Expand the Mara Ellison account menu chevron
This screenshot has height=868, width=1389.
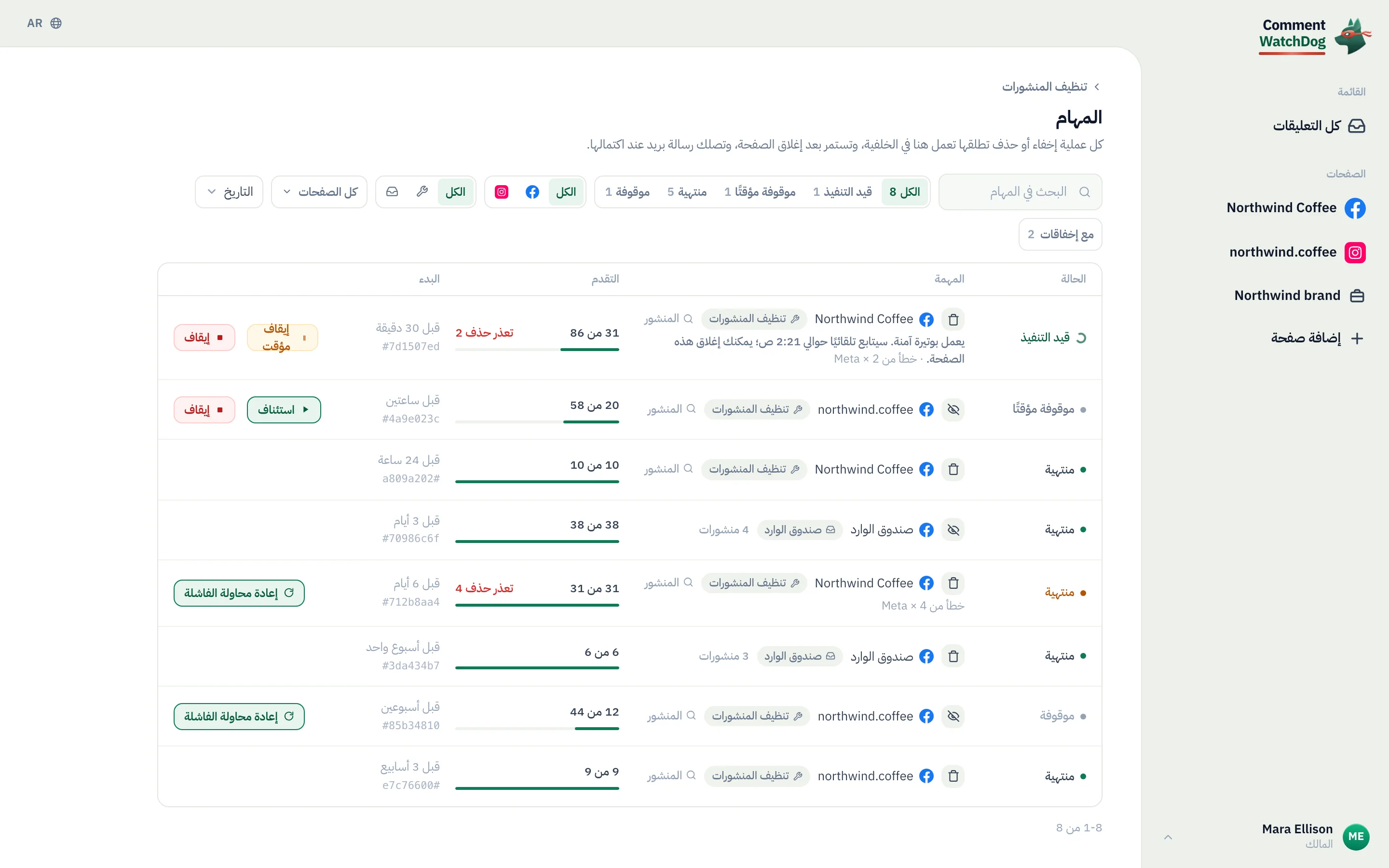(x=1168, y=837)
